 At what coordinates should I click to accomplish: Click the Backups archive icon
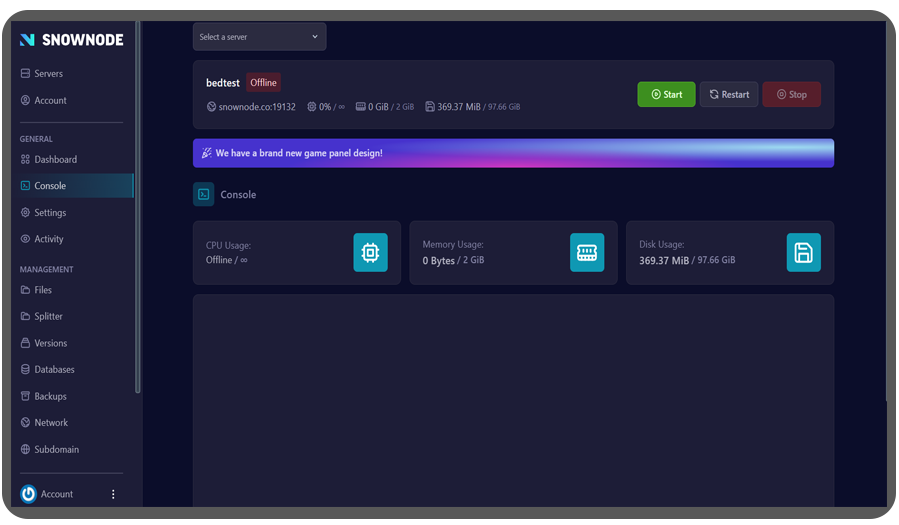[x=25, y=397]
